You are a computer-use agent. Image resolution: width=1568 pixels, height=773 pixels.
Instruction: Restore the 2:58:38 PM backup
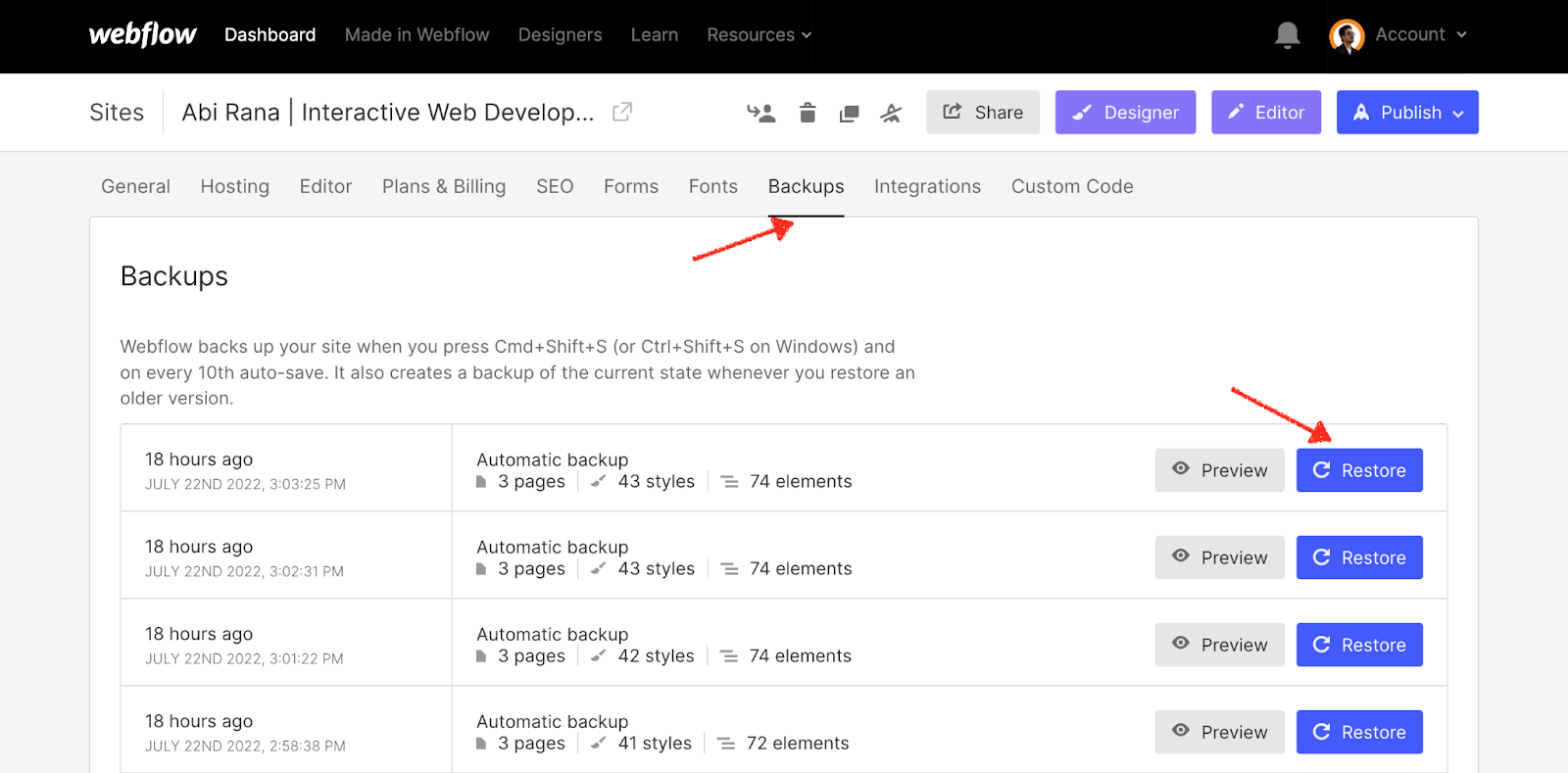coord(1359,732)
